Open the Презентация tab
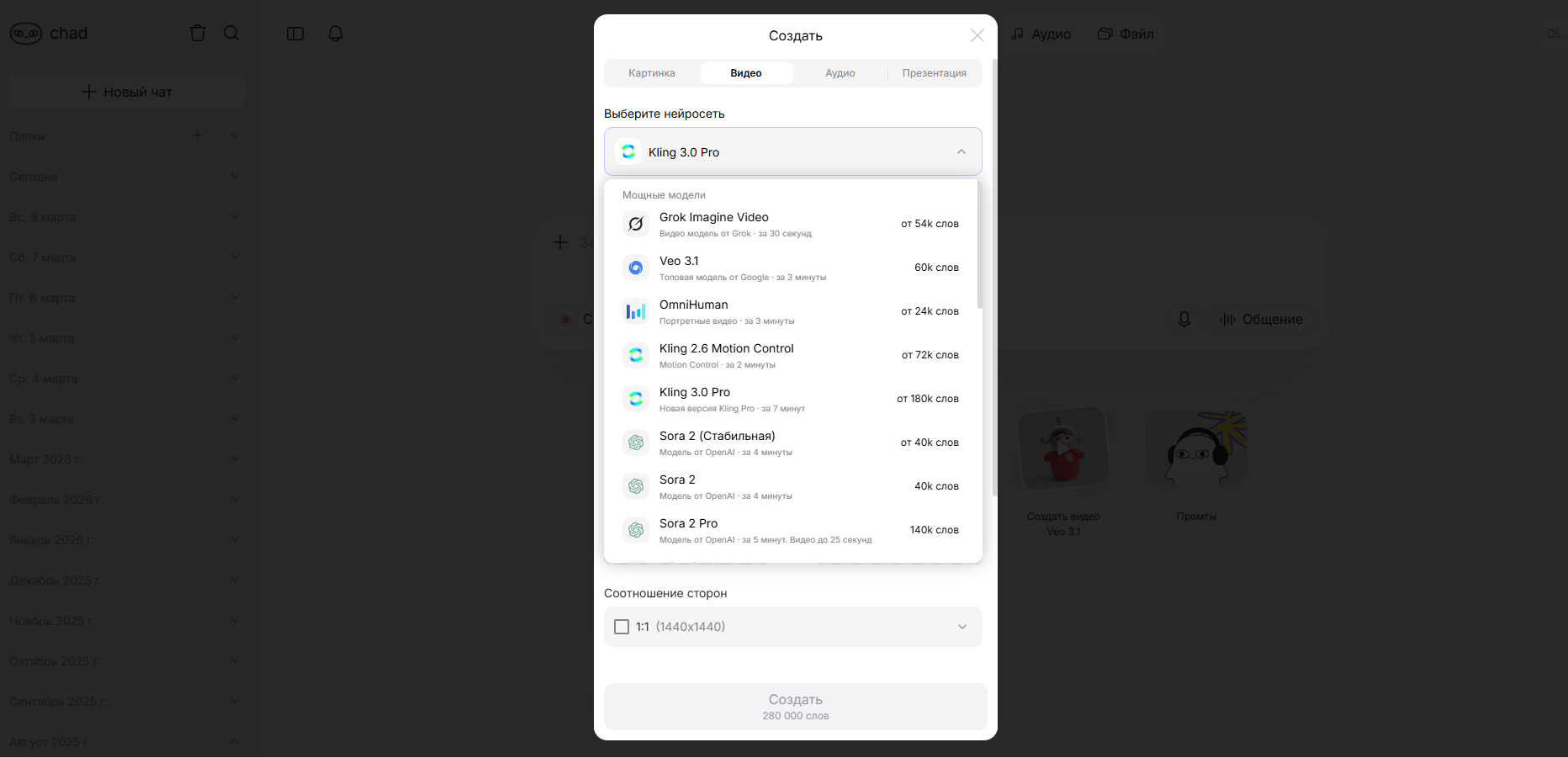This screenshot has width=1568, height=758. tap(935, 73)
